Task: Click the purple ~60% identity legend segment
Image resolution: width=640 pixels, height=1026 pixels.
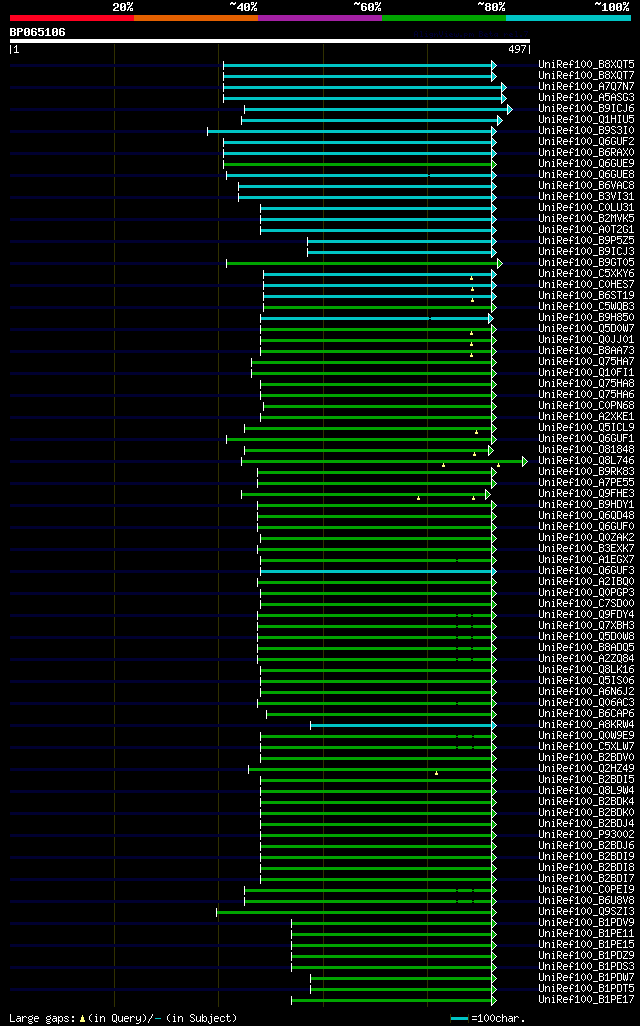Action: click(320, 18)
